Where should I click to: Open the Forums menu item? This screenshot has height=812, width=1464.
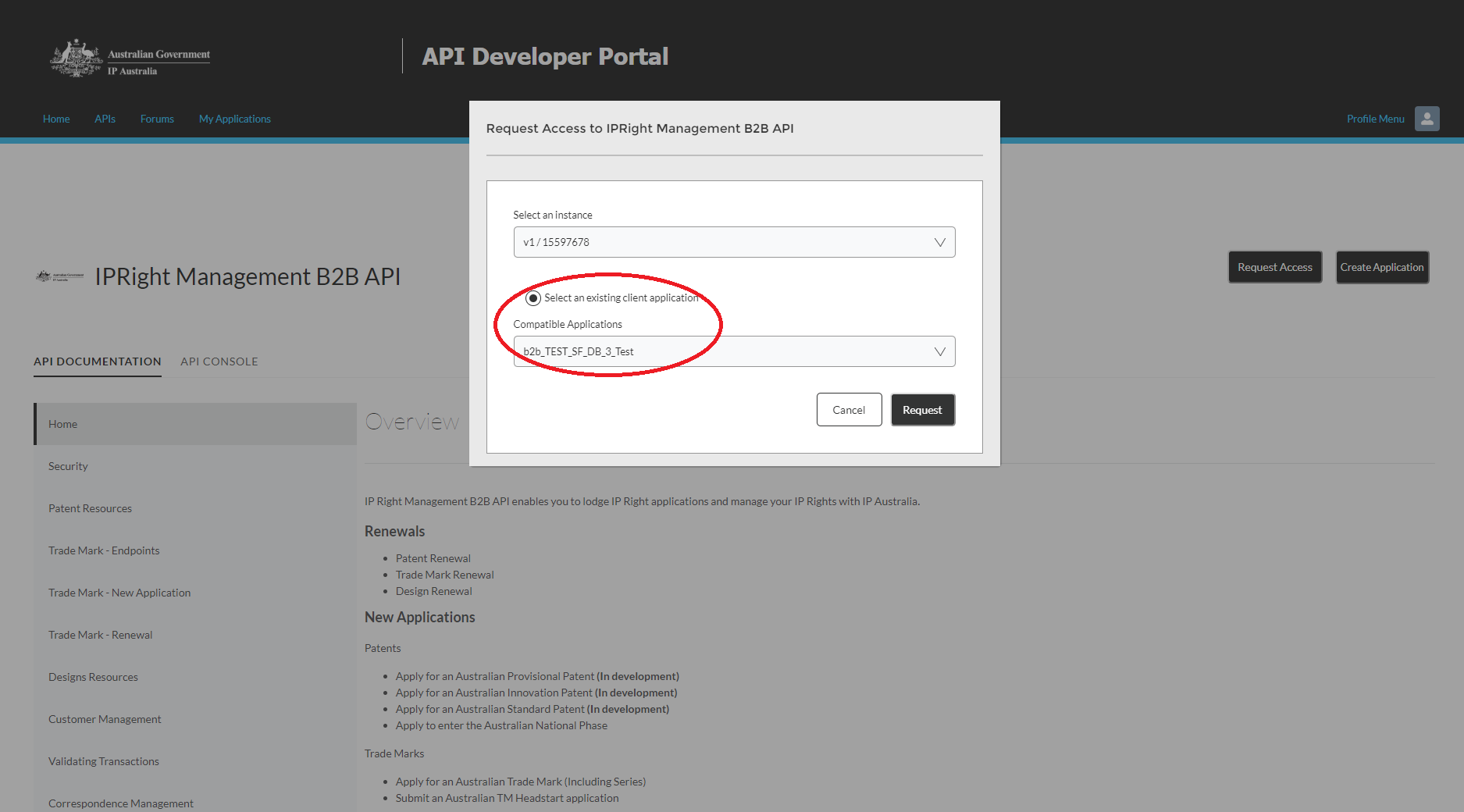(x=157, y=119)
